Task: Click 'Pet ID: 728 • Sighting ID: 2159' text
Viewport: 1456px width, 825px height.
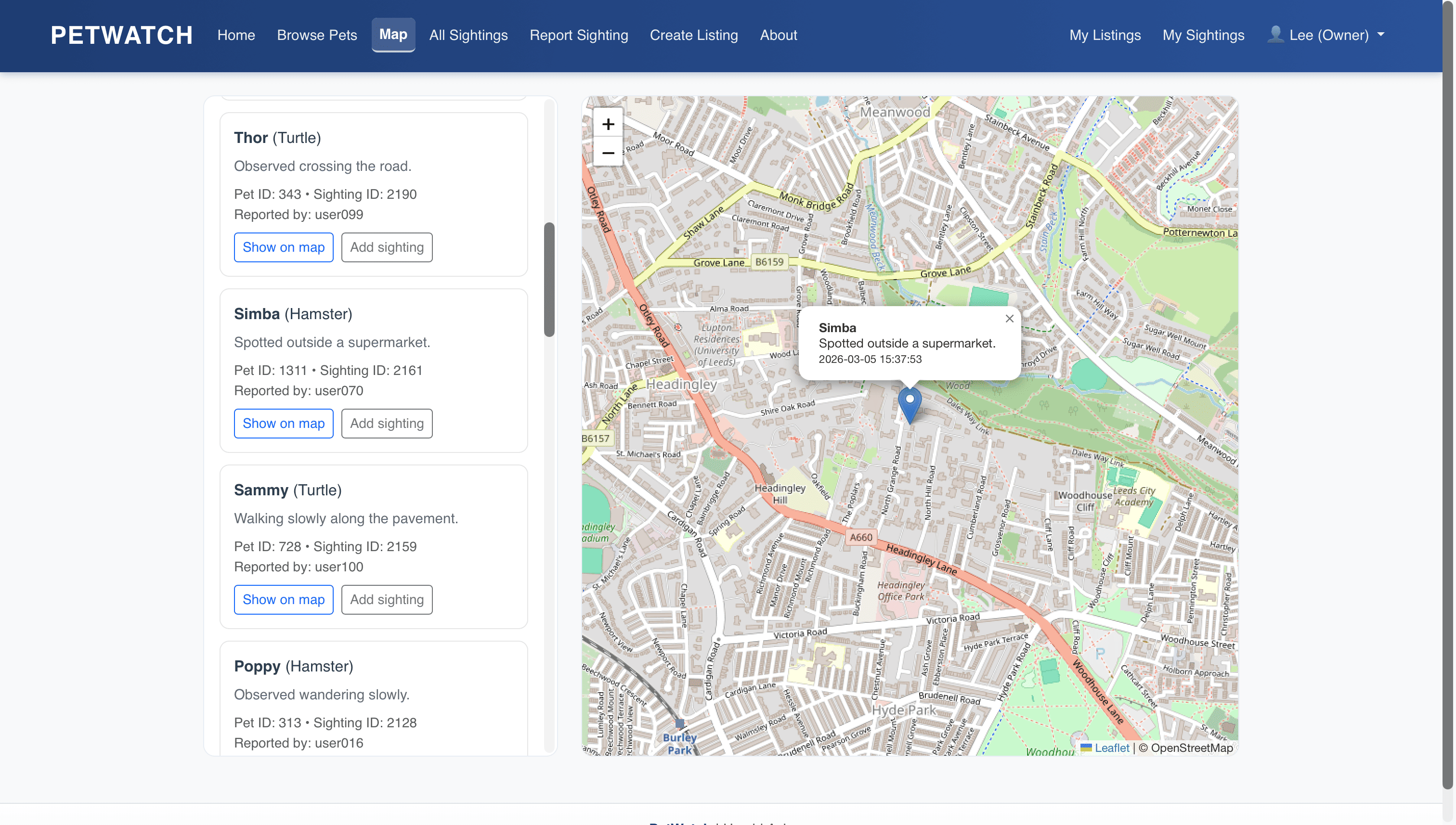Action: (325, 547)
